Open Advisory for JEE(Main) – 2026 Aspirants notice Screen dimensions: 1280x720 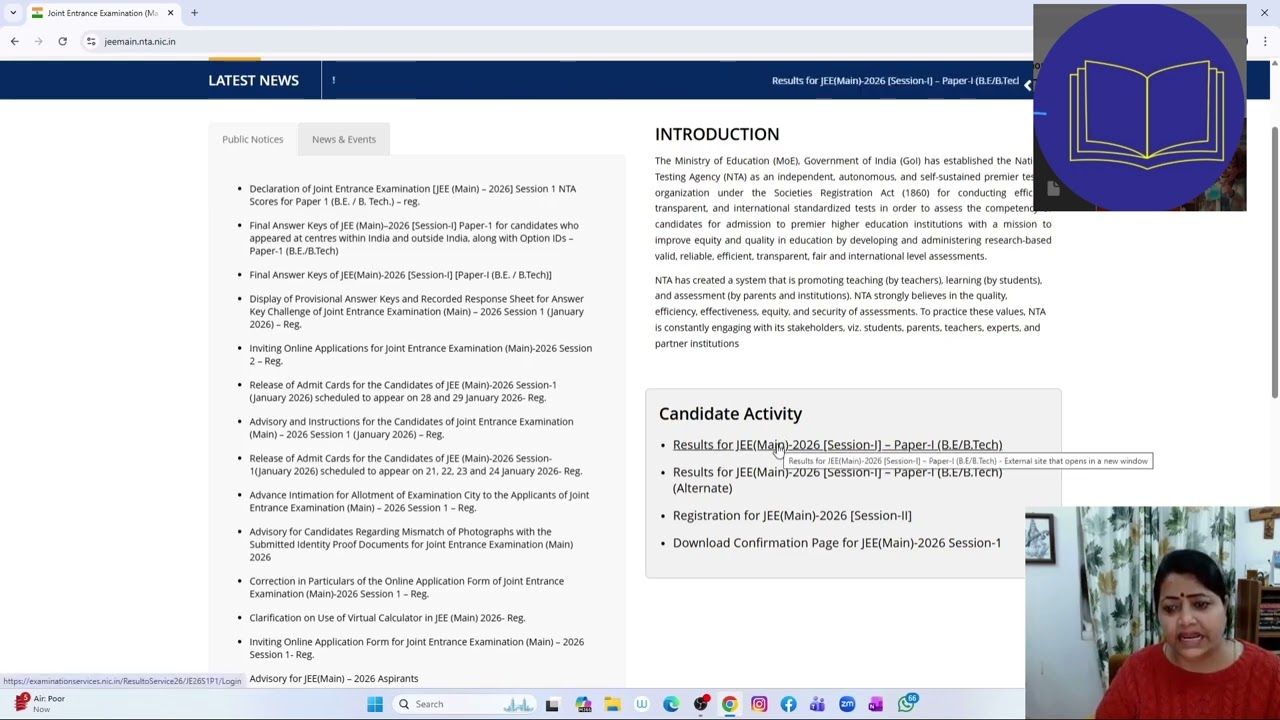point(334,679)
